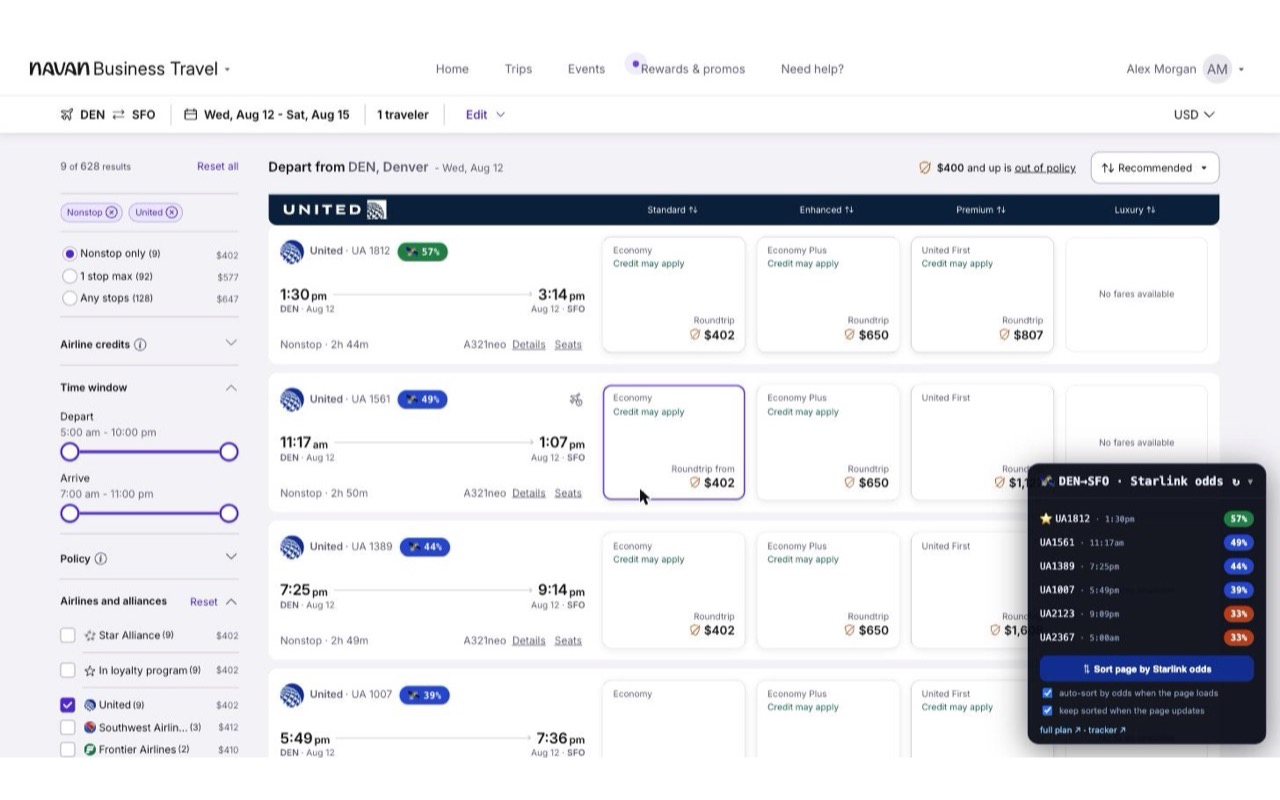Open the Recommended sort dropdown

pyautogui.click(x=1155, y=168)
